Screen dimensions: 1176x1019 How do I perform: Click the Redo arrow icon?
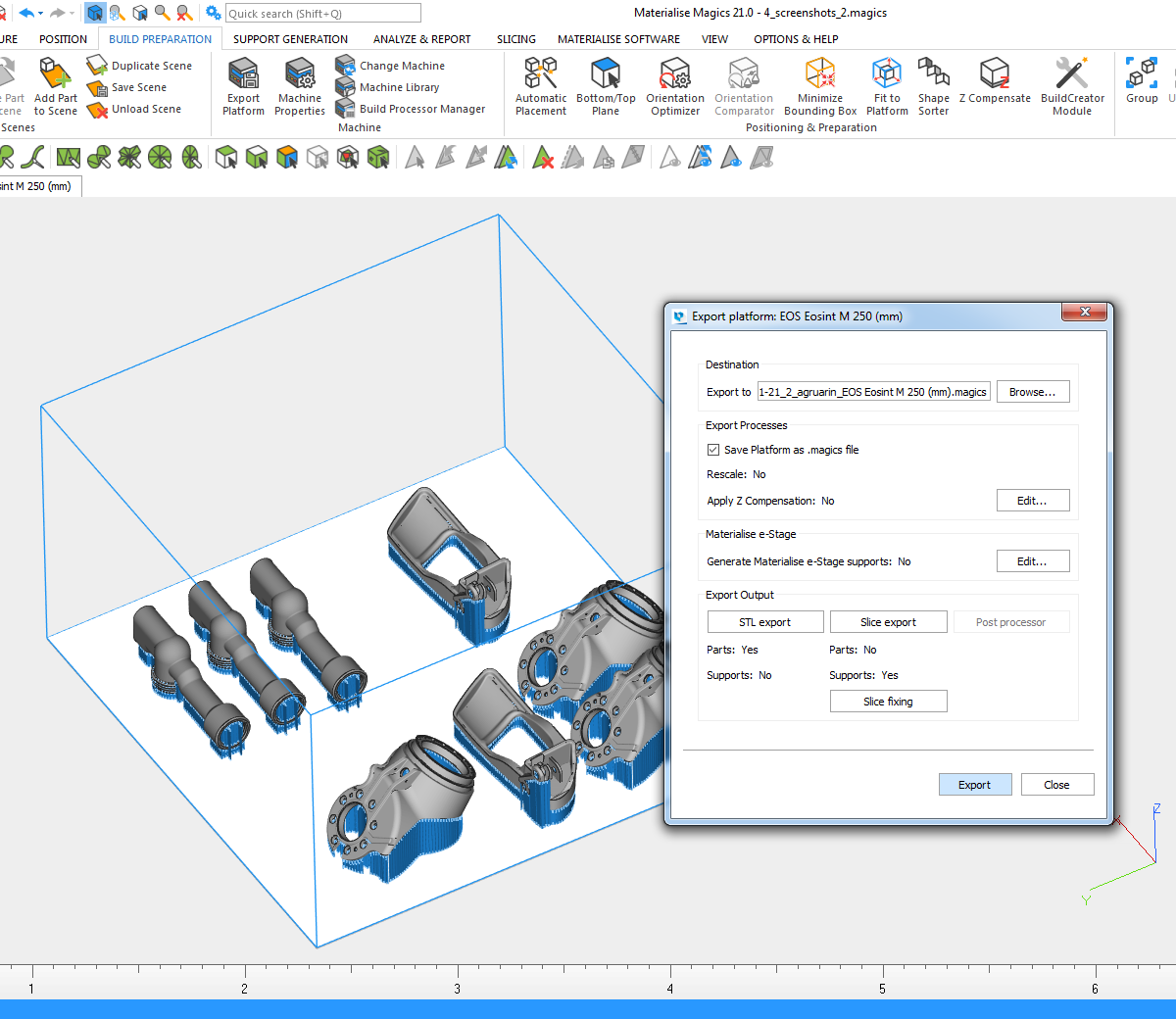click(57, 13)
